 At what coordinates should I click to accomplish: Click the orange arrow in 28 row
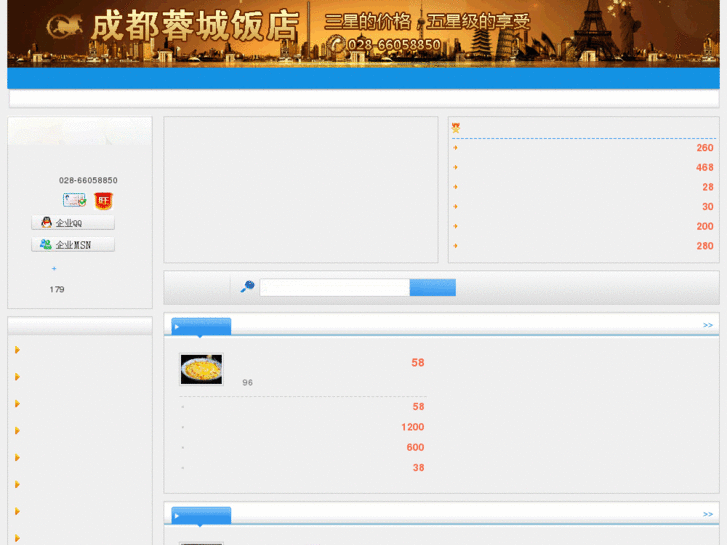point(455,187)
